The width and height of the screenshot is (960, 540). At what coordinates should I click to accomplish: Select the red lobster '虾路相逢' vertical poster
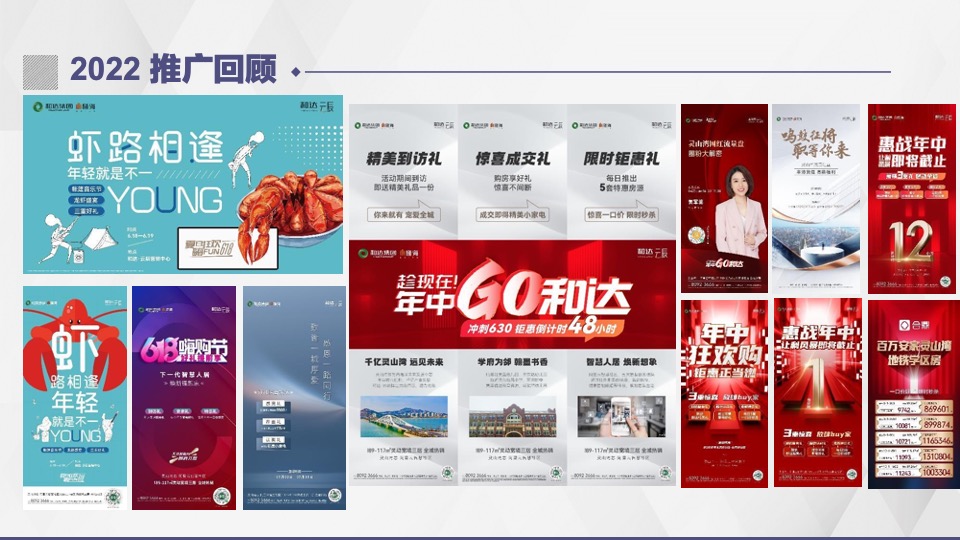(75, 397)
